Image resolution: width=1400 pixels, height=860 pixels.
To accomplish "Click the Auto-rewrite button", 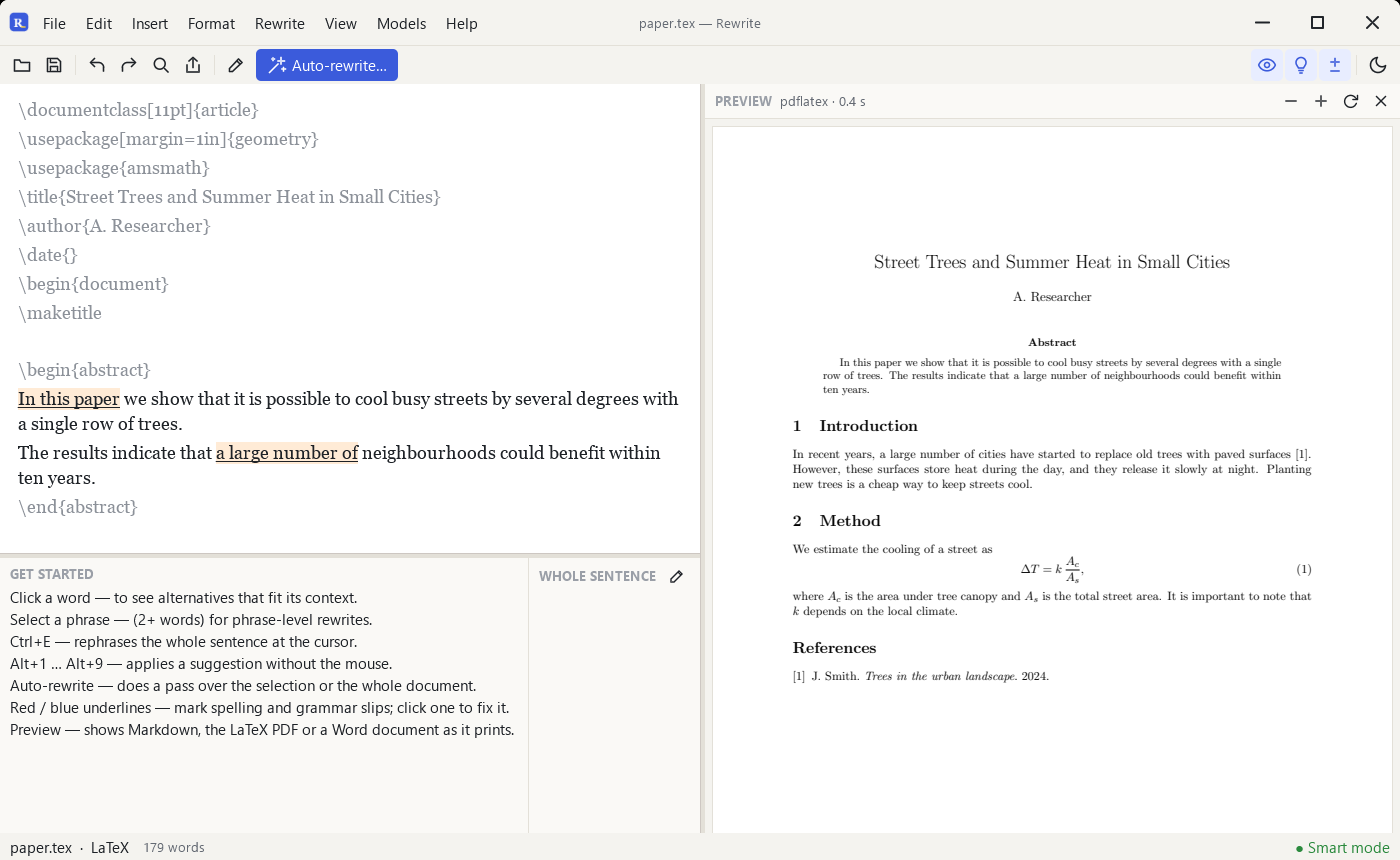I will 327,65.
